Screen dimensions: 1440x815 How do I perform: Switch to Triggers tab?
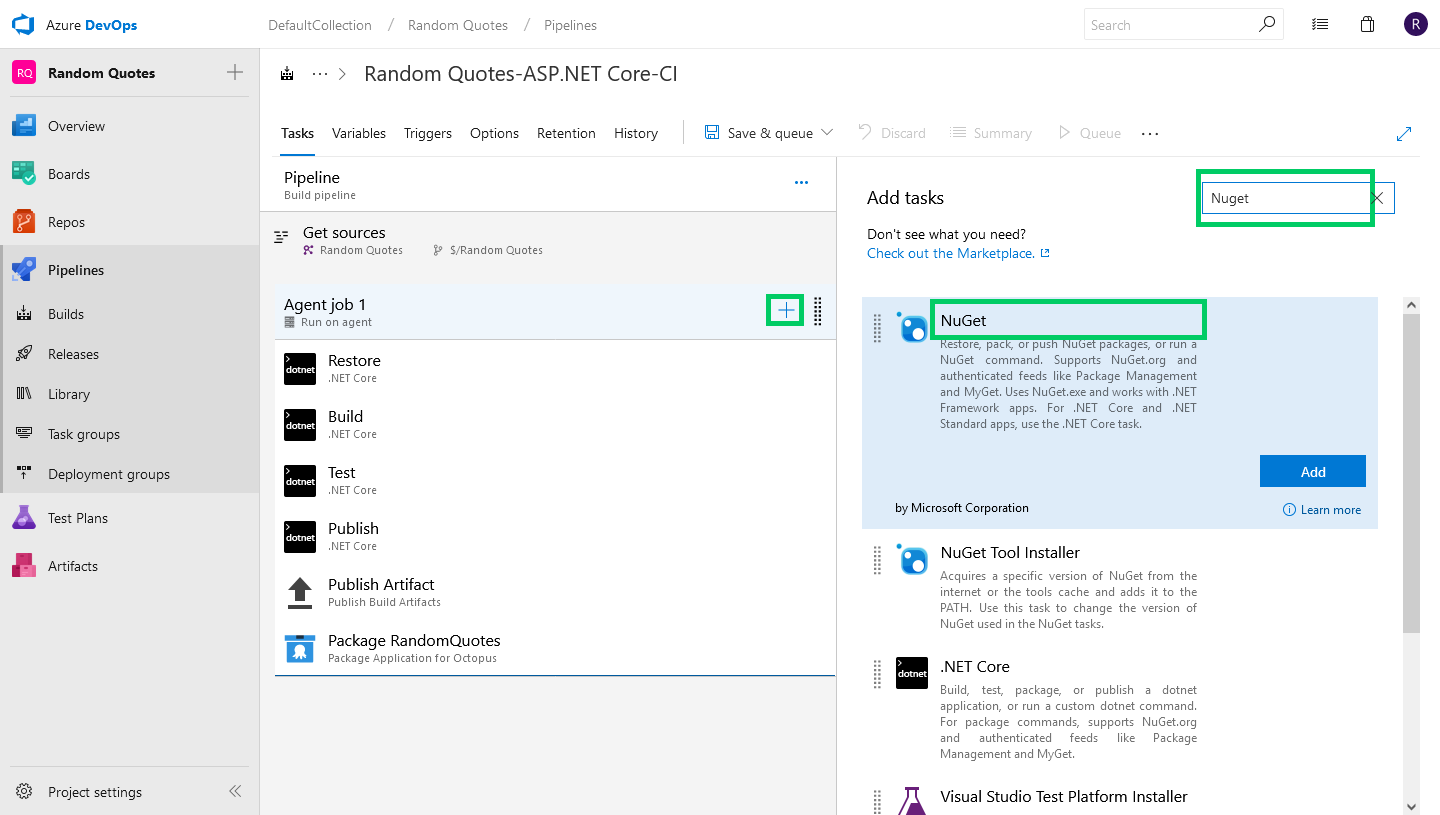[x=428, y=133]
